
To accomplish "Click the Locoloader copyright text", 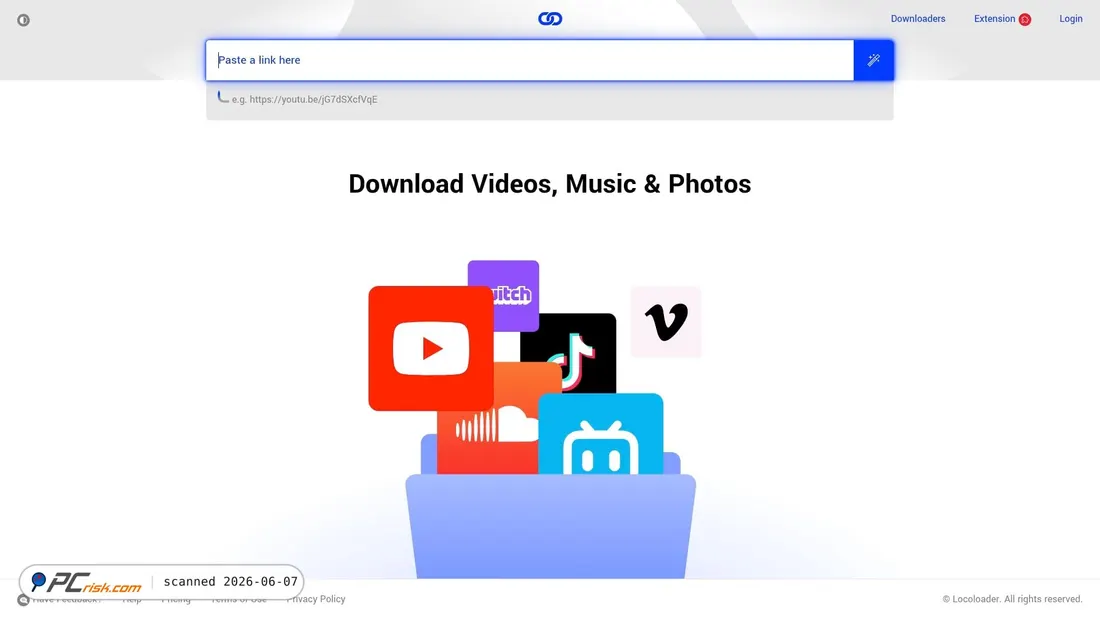I will (x=1012, y=599).
